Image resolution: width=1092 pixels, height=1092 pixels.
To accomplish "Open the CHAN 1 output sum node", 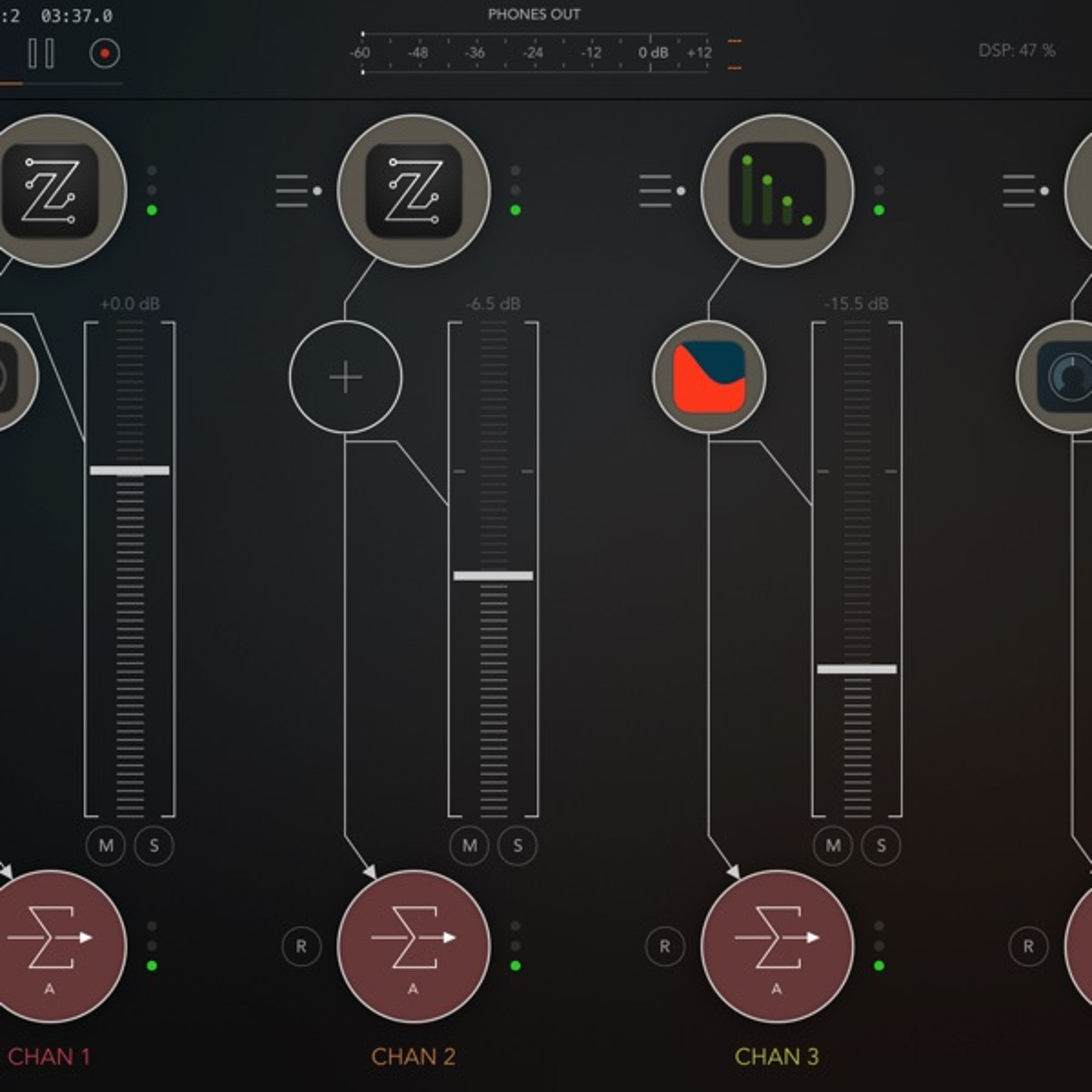I will point(50,947).
